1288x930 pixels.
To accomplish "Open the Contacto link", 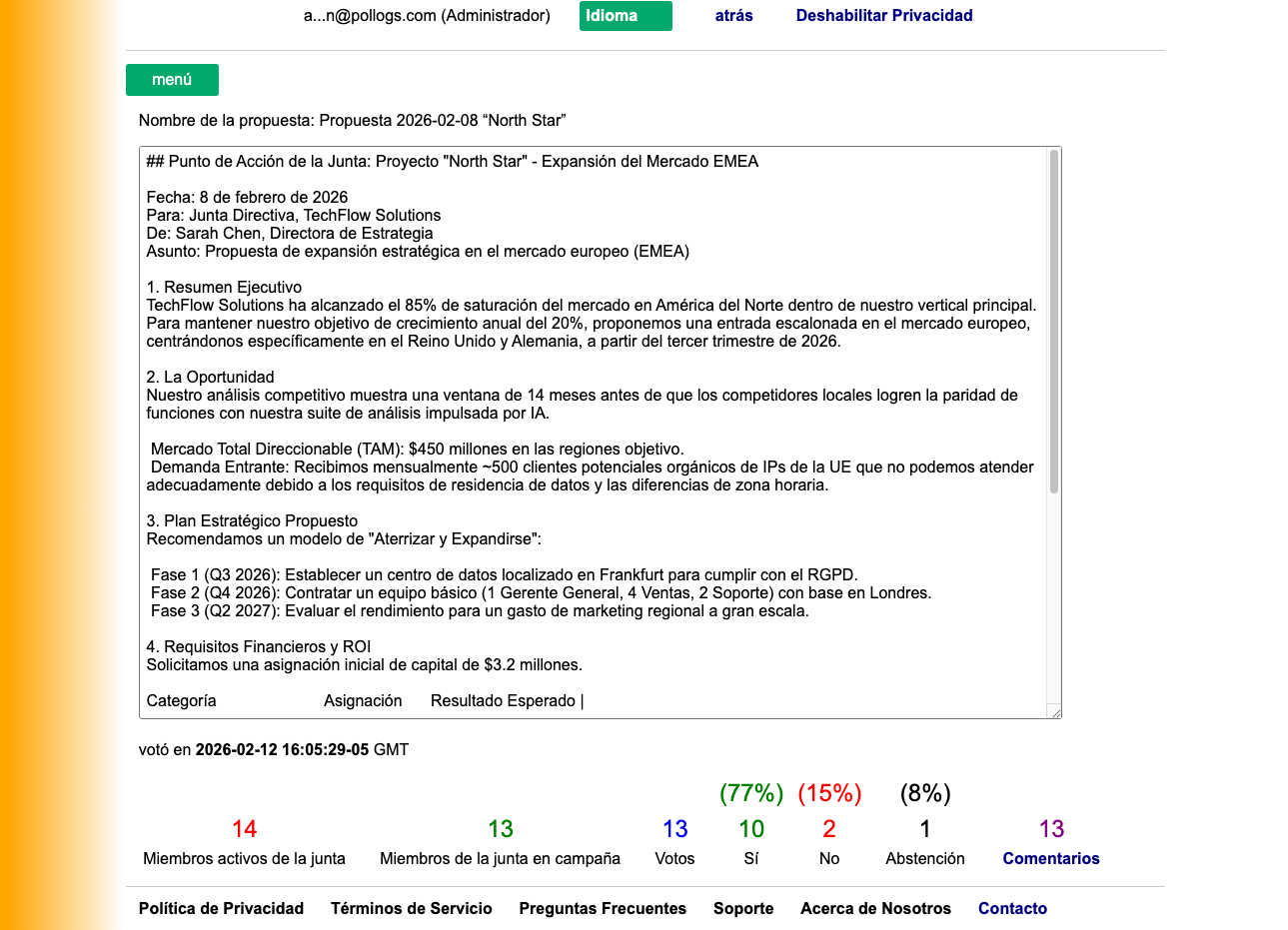I will click(1012, 908).
